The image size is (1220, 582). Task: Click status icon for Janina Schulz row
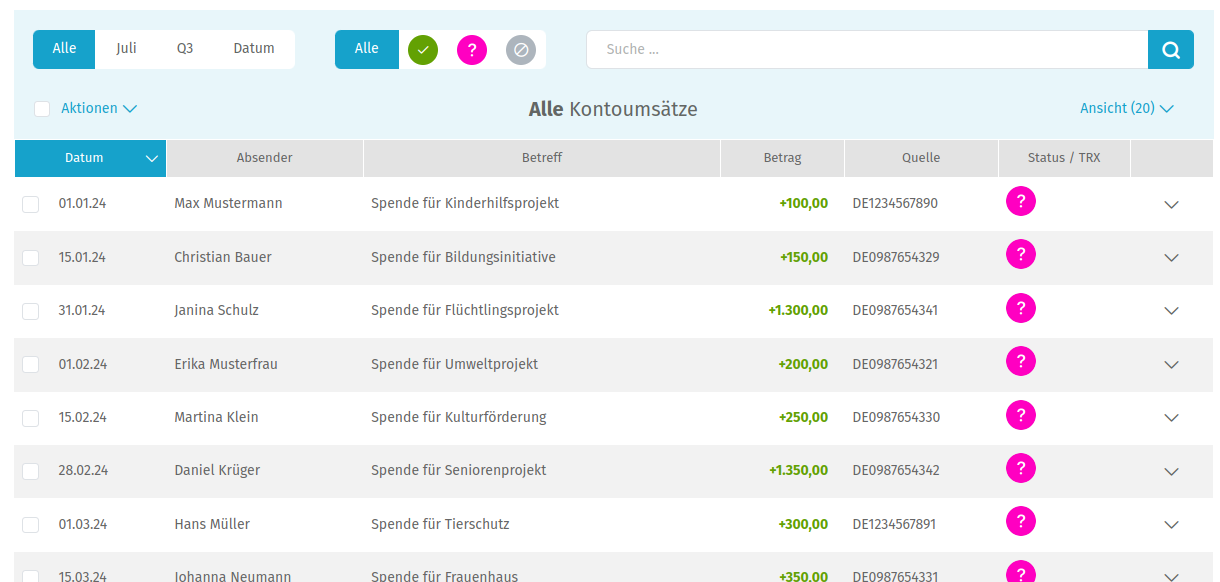tap(1020, 308)
